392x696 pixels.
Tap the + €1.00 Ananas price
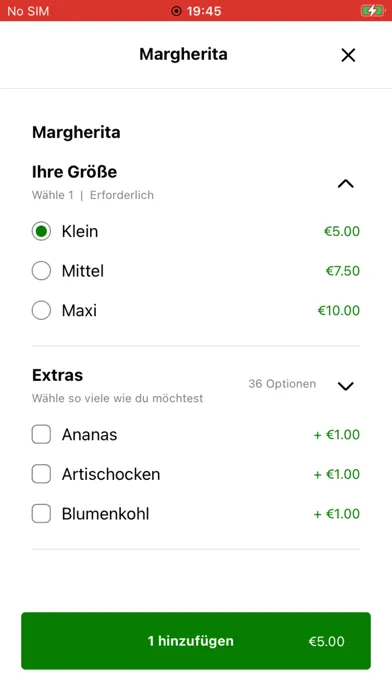tap(337, 435)
